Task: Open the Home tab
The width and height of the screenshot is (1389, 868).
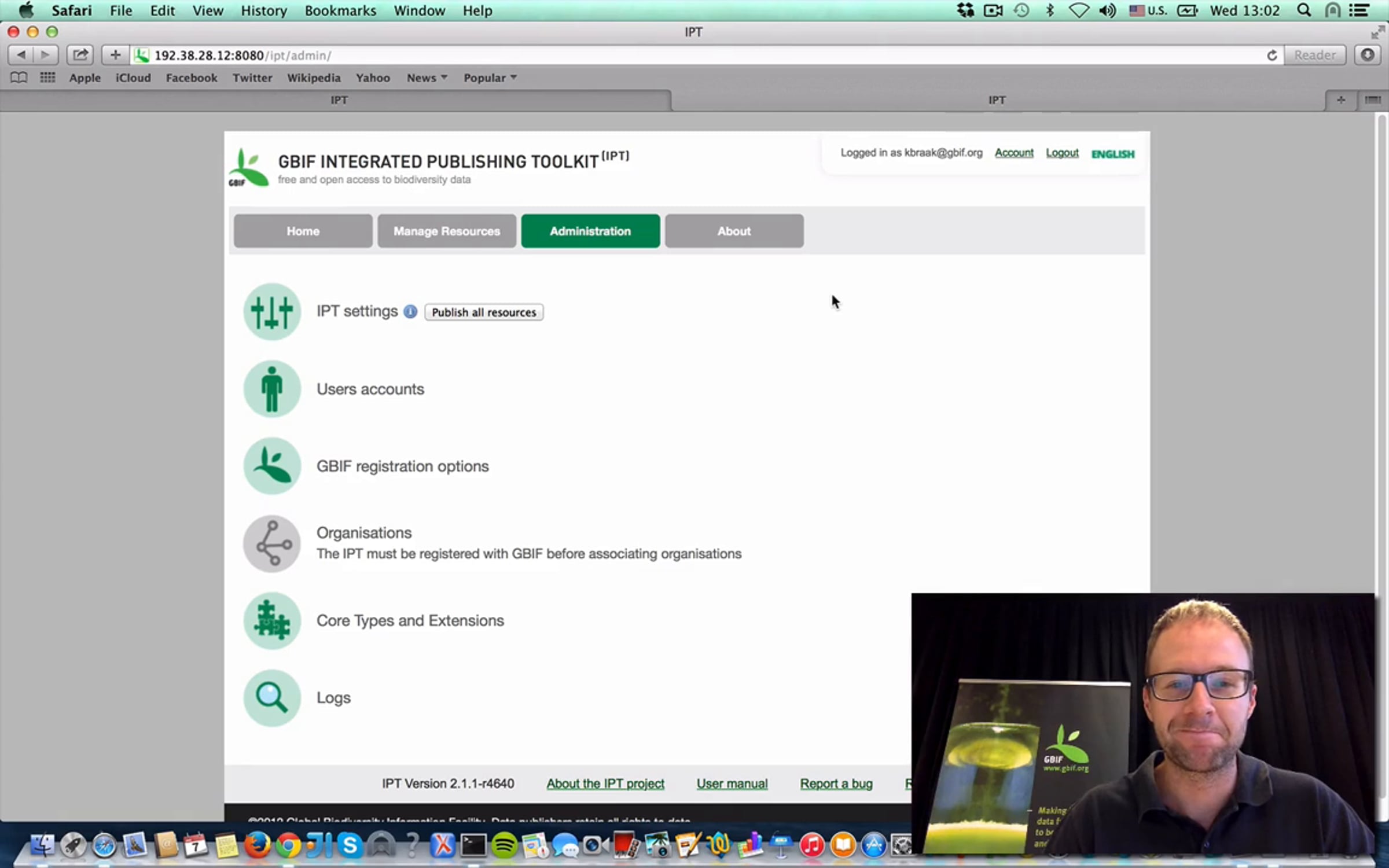Action: (303, 231)
